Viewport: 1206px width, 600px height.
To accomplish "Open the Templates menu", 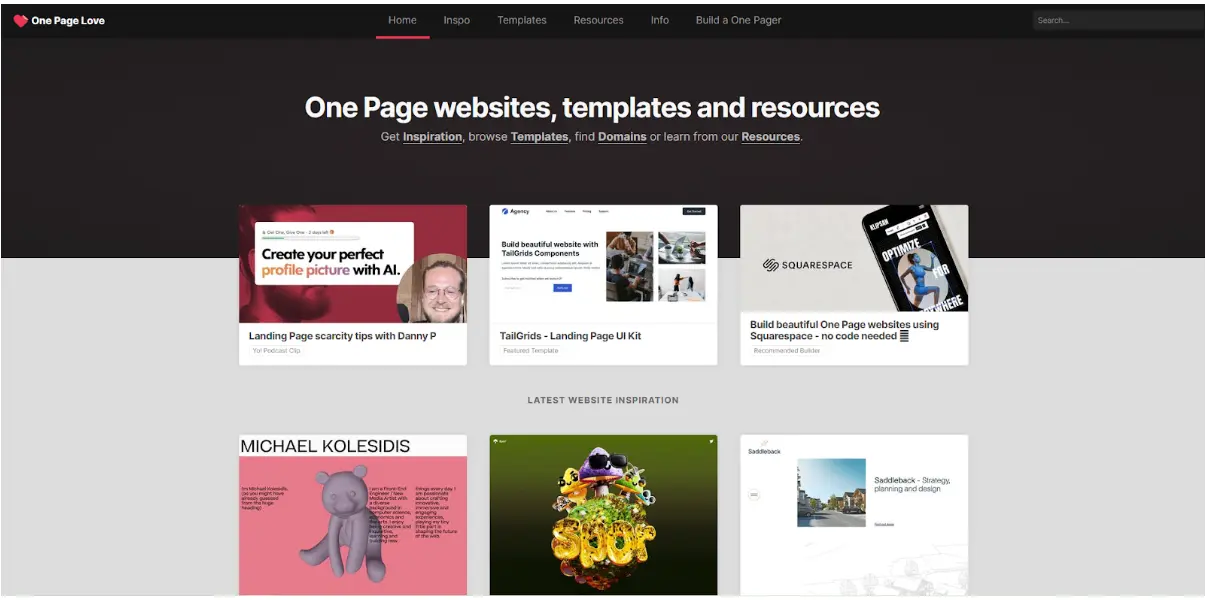I will coord(522,20).
